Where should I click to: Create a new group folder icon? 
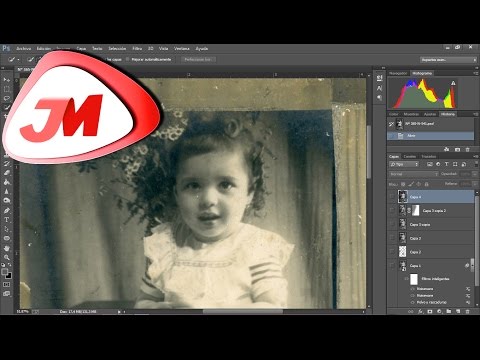pos(449,311)
